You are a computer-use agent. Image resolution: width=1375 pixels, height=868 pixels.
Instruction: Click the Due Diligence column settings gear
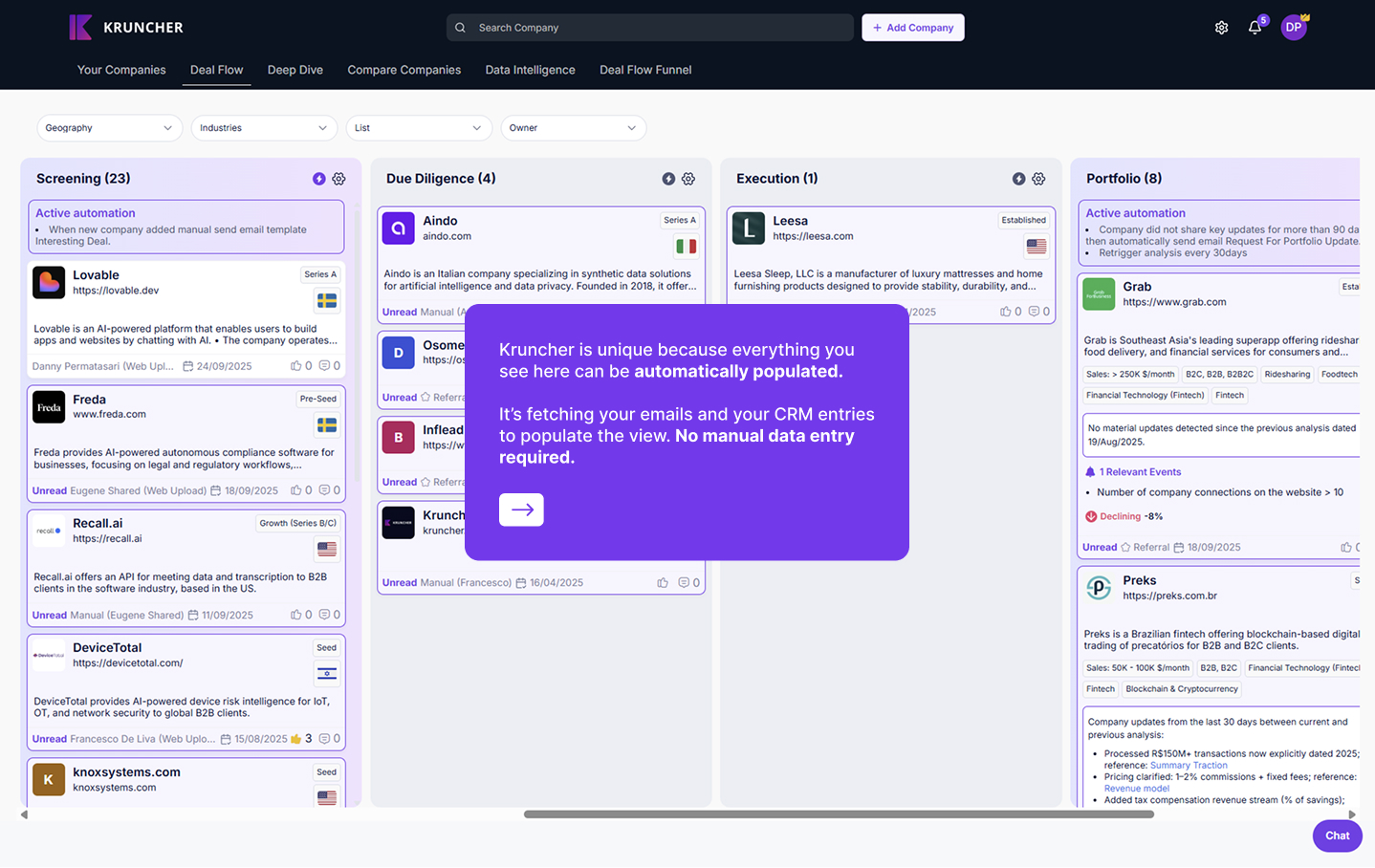(688, 179)
